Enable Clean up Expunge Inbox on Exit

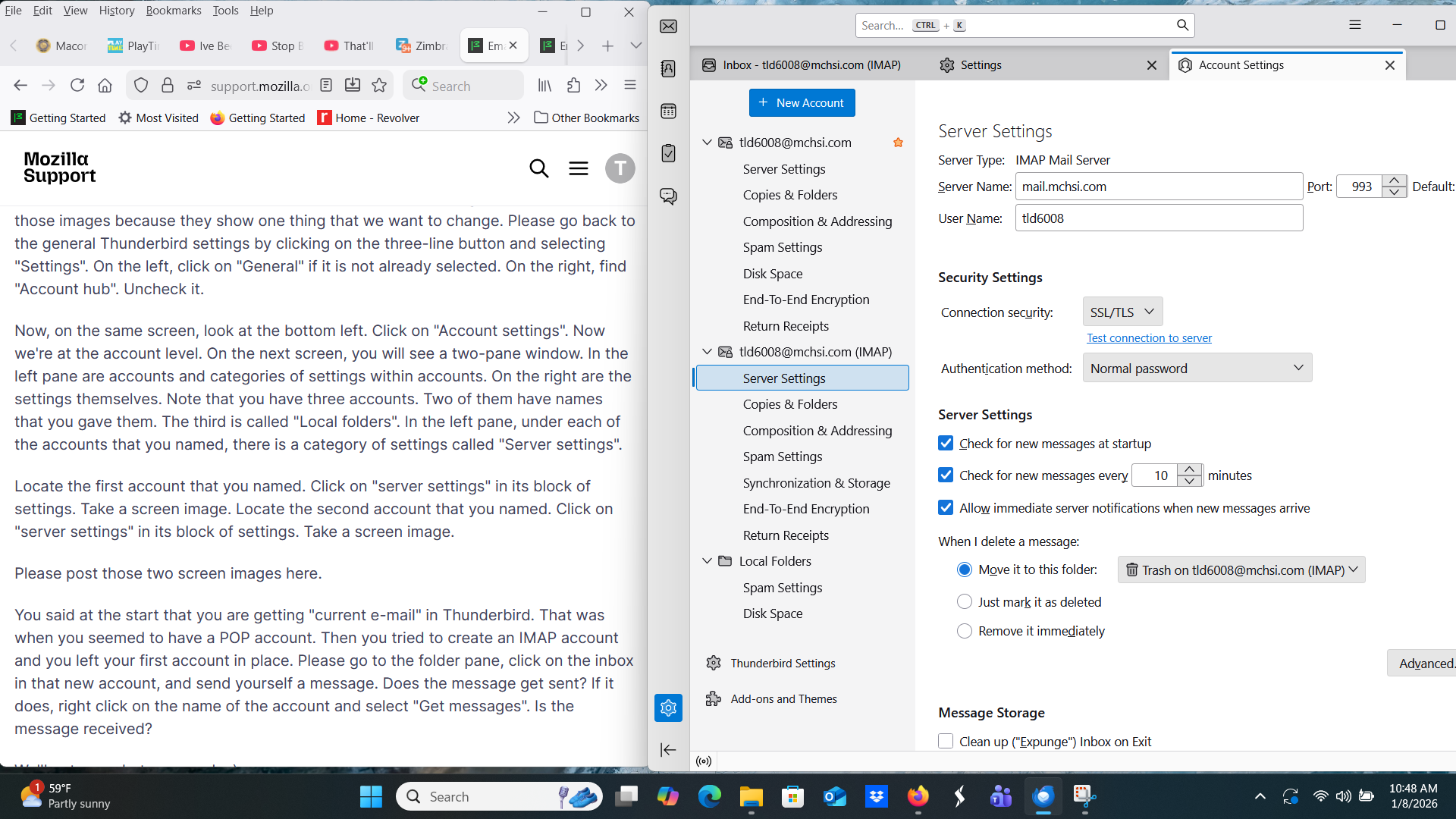(x=946, y=742)
